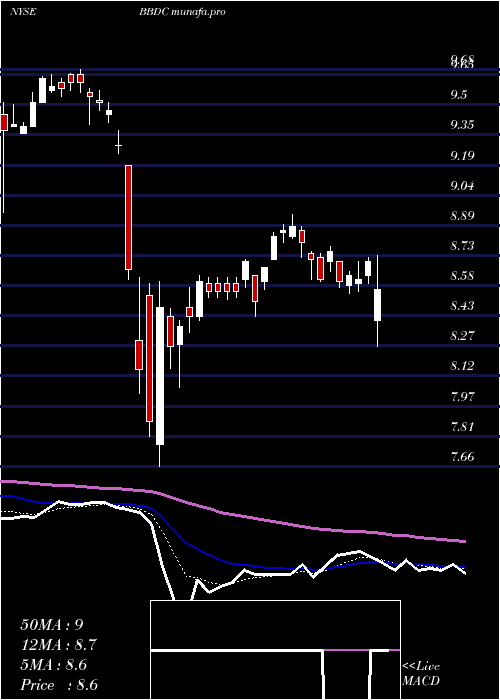
Task: Select the 8.12 price level label
Action: pyautogui.click(x=462, y=366)
